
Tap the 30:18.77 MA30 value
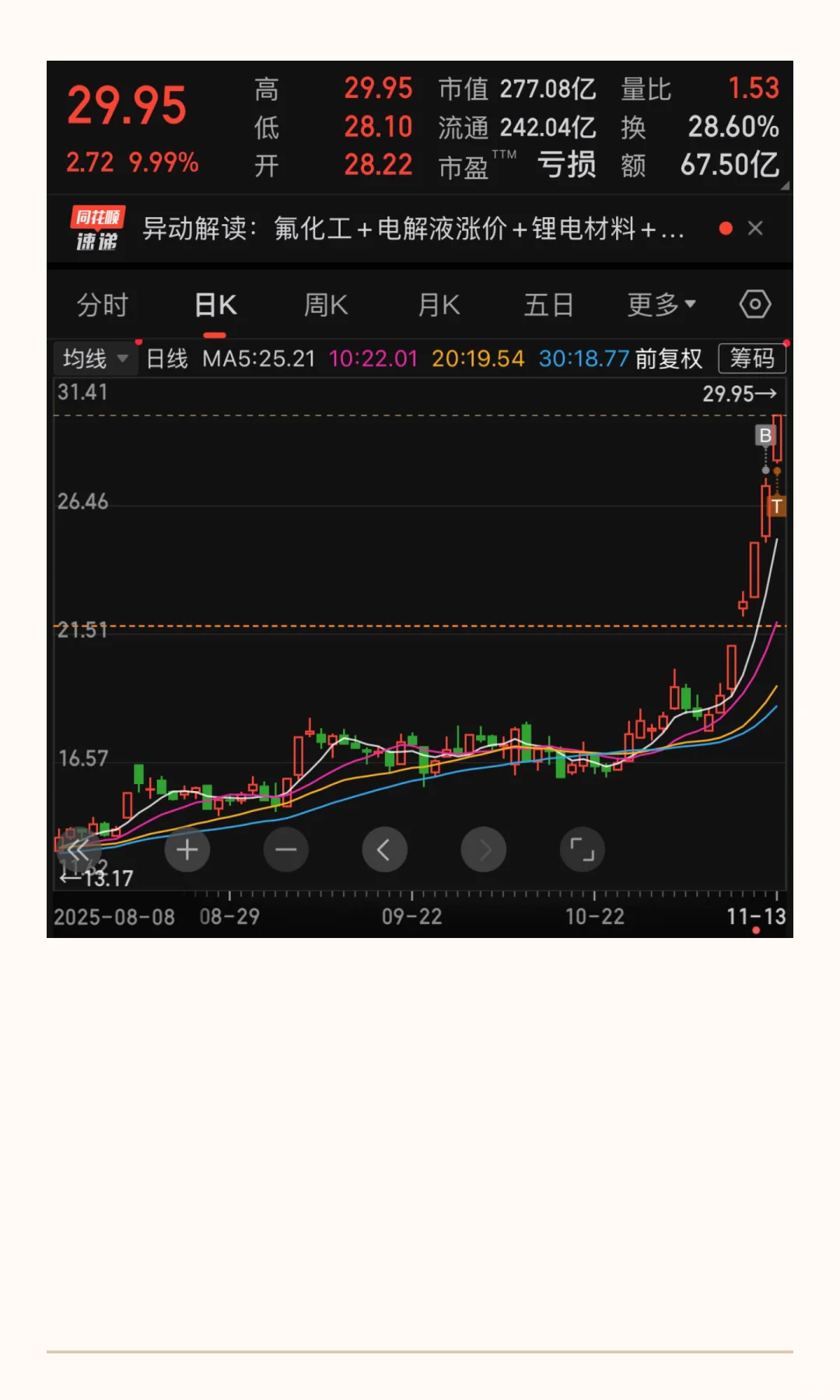(x=584, y=359)
